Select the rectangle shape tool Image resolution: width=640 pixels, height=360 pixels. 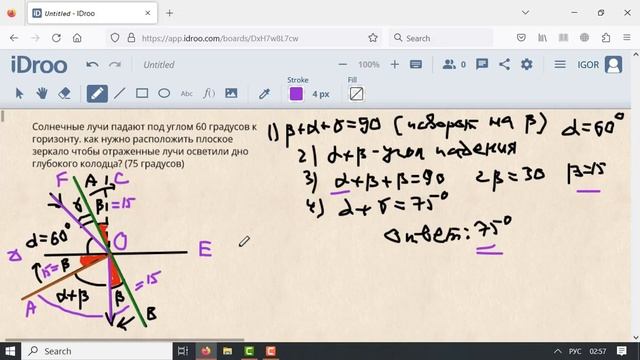(142, 94)
